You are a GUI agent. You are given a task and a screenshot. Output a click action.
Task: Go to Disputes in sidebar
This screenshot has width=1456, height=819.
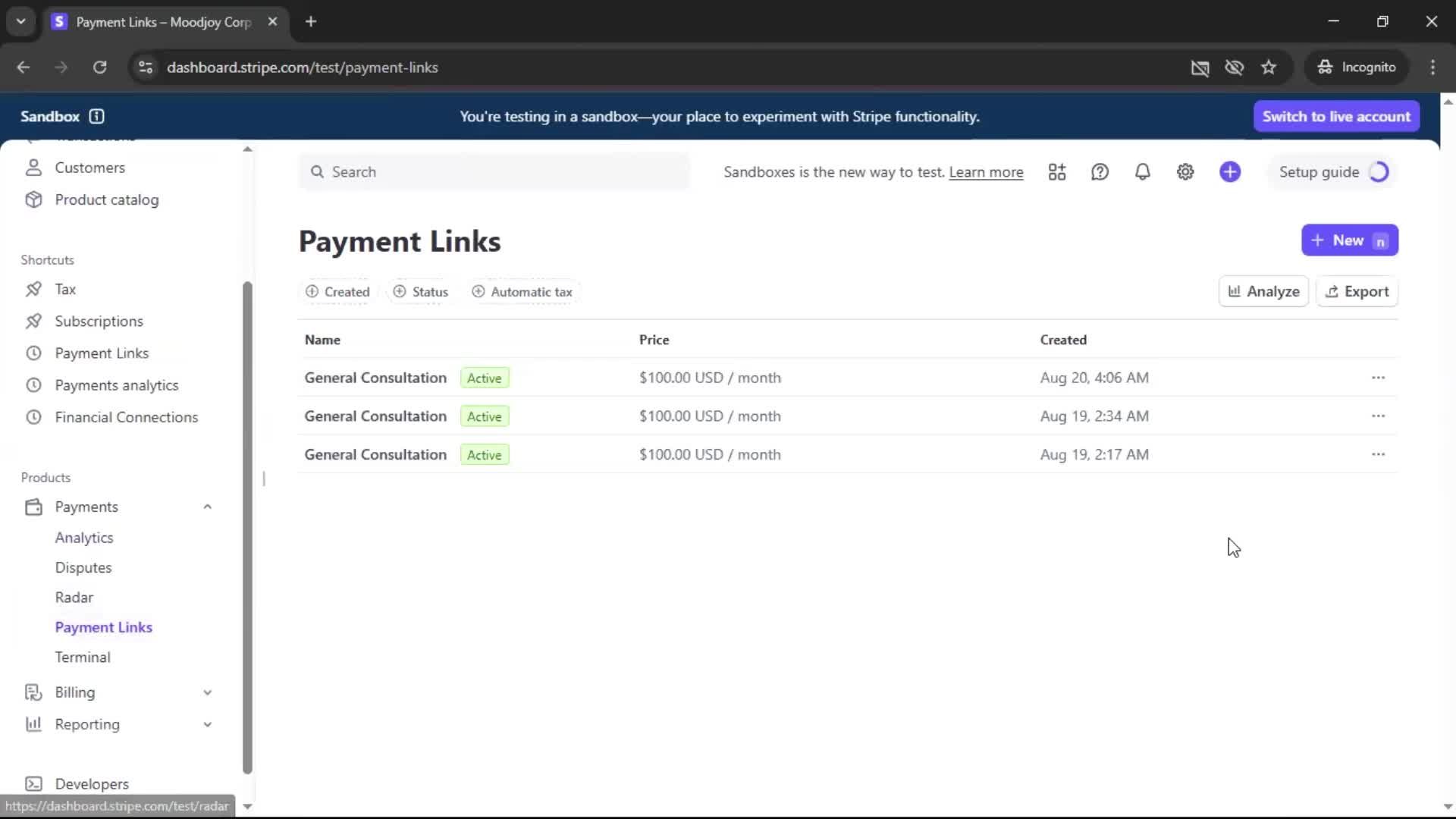click(x=83, y=567)
